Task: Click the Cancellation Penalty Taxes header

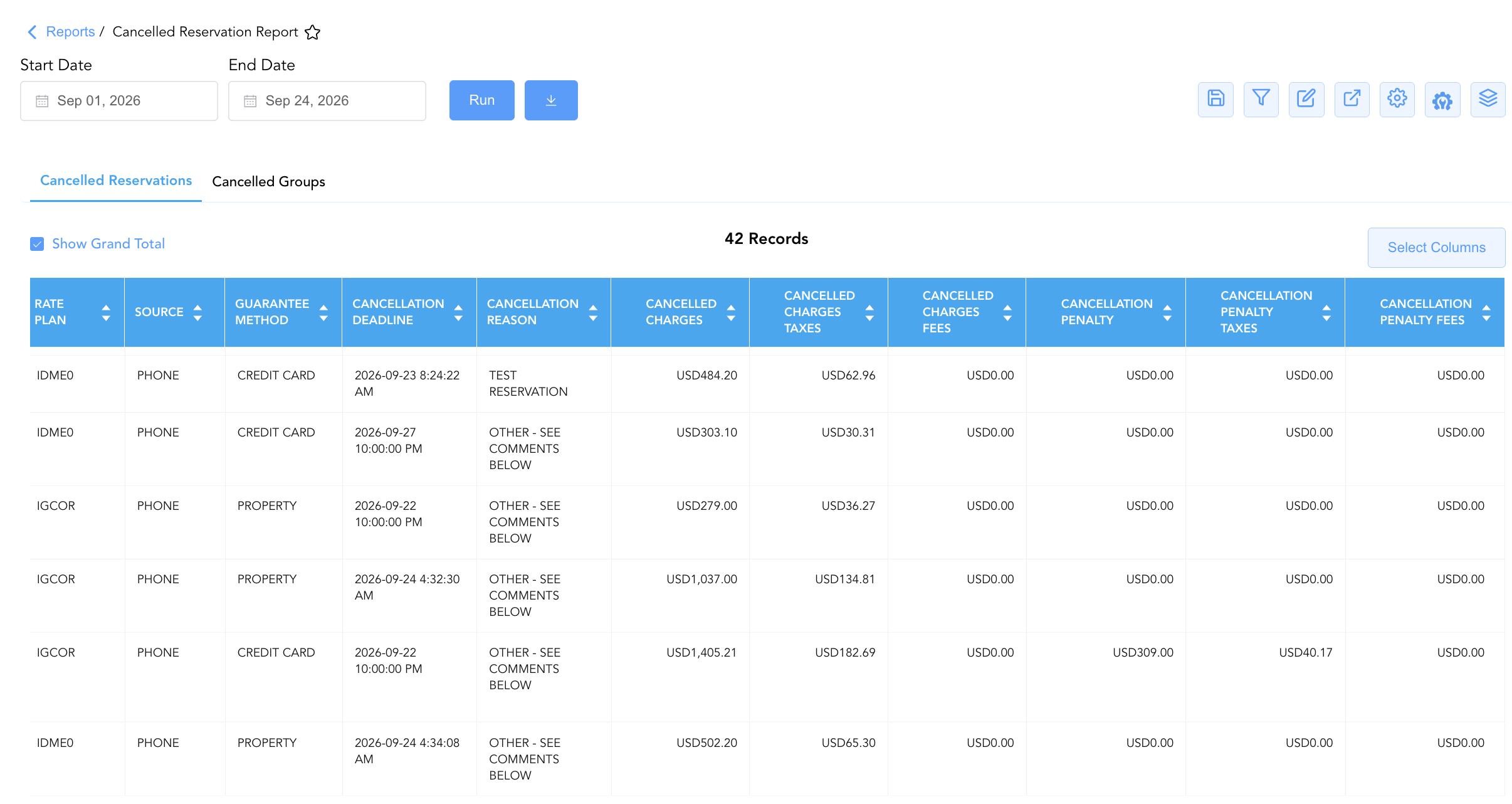Action: click(1266, 312)
